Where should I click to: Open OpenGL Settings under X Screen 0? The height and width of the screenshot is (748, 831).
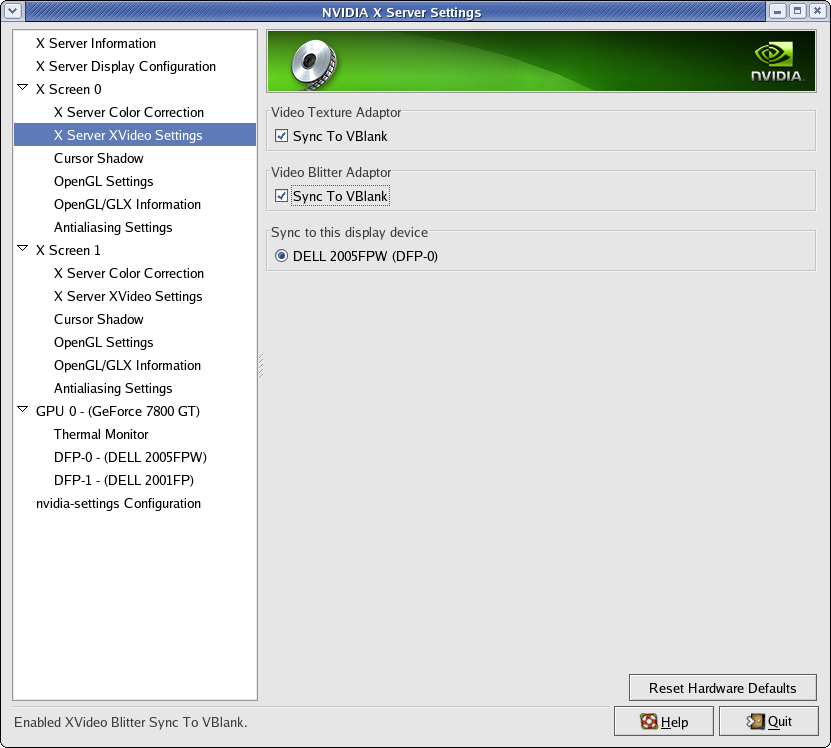click(x=103, y=181)
